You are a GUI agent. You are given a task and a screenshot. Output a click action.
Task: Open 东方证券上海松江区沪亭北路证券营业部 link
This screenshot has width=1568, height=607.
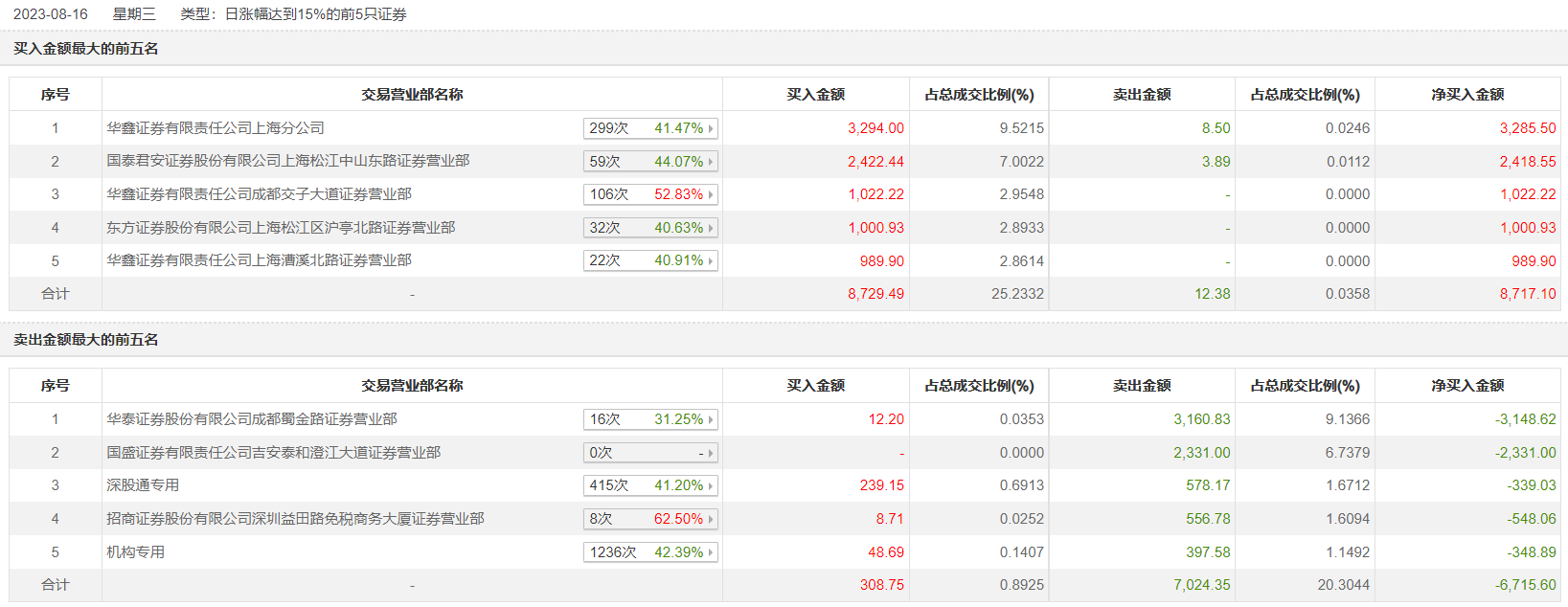pos(281,228)
